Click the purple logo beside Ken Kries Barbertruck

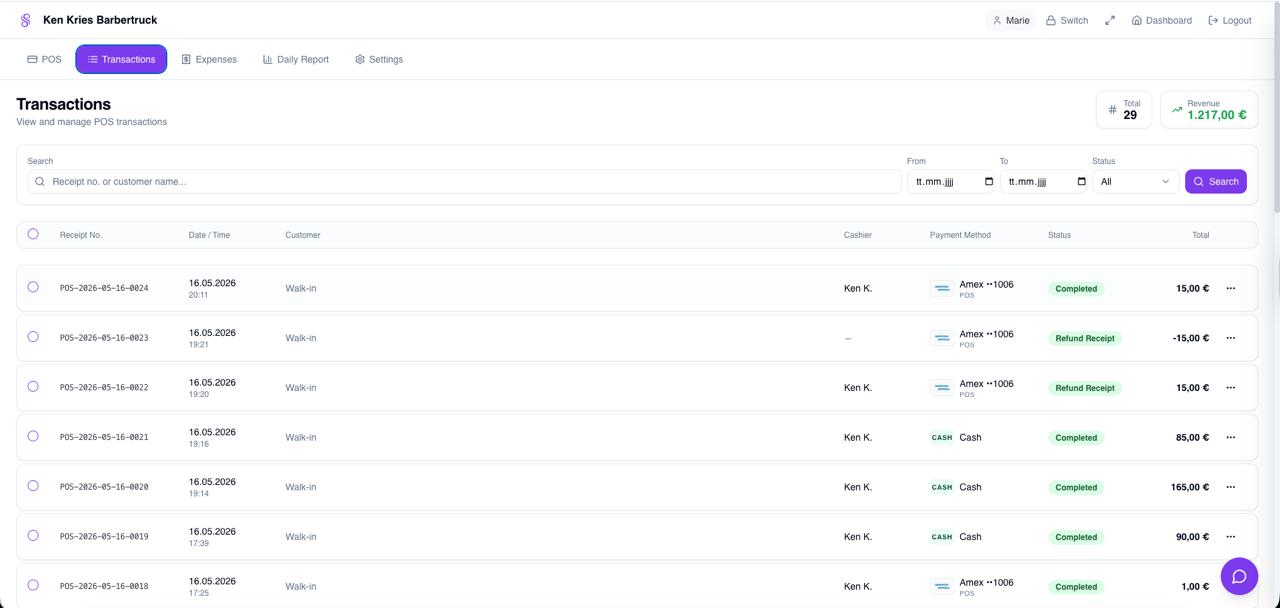(x=26, y=20)
